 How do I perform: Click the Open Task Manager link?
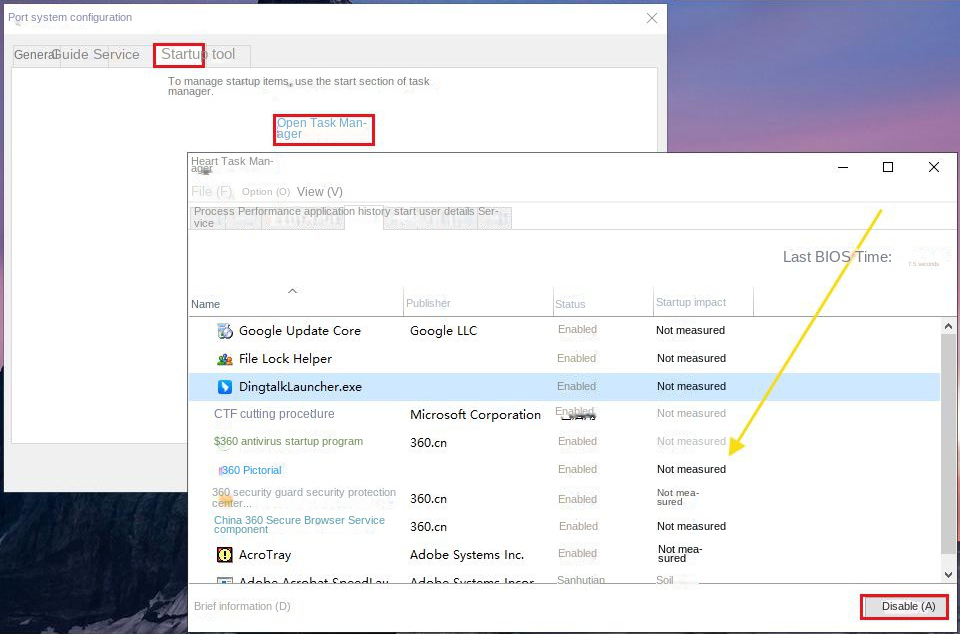(x=323, y=129)
